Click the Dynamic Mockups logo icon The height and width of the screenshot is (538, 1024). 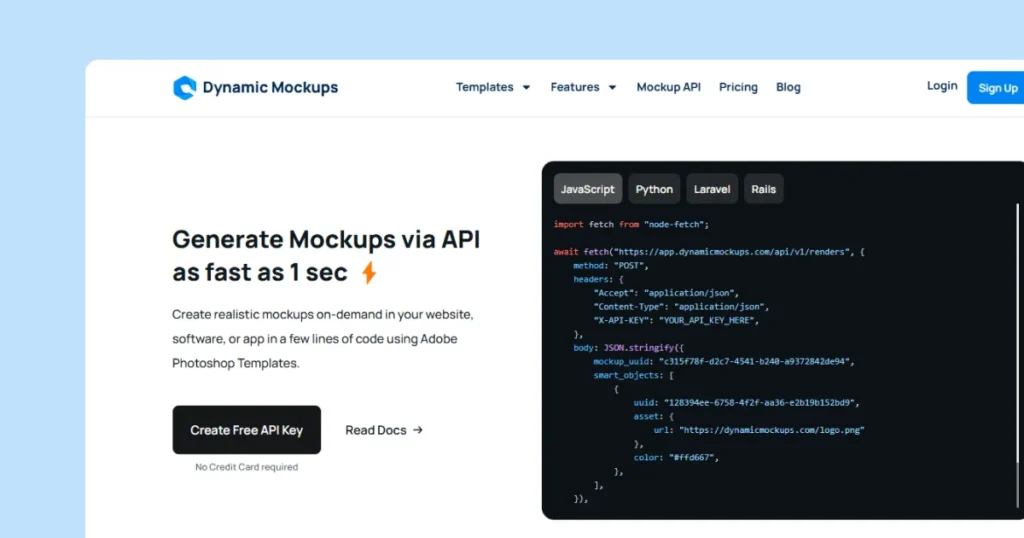184,87
